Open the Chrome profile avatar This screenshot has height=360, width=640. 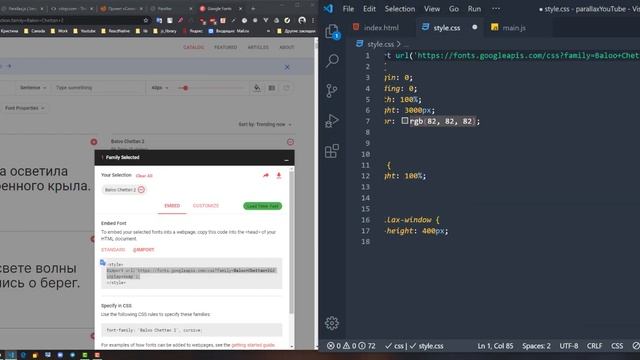pos(302,20)
